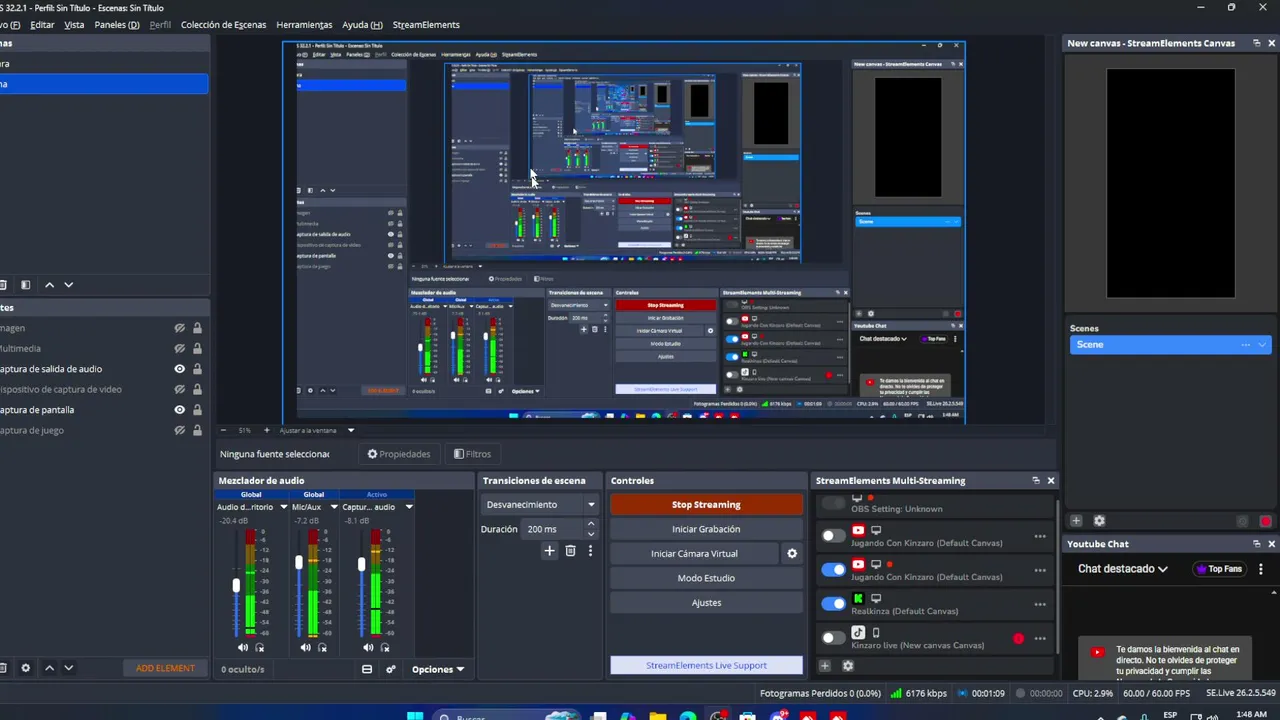Image resolution: width=1280 pixels, height=720 pixels.
Task: Enable the inactive YouTube Jugando Con Kinzaro toggle
Action: point(833,536)
